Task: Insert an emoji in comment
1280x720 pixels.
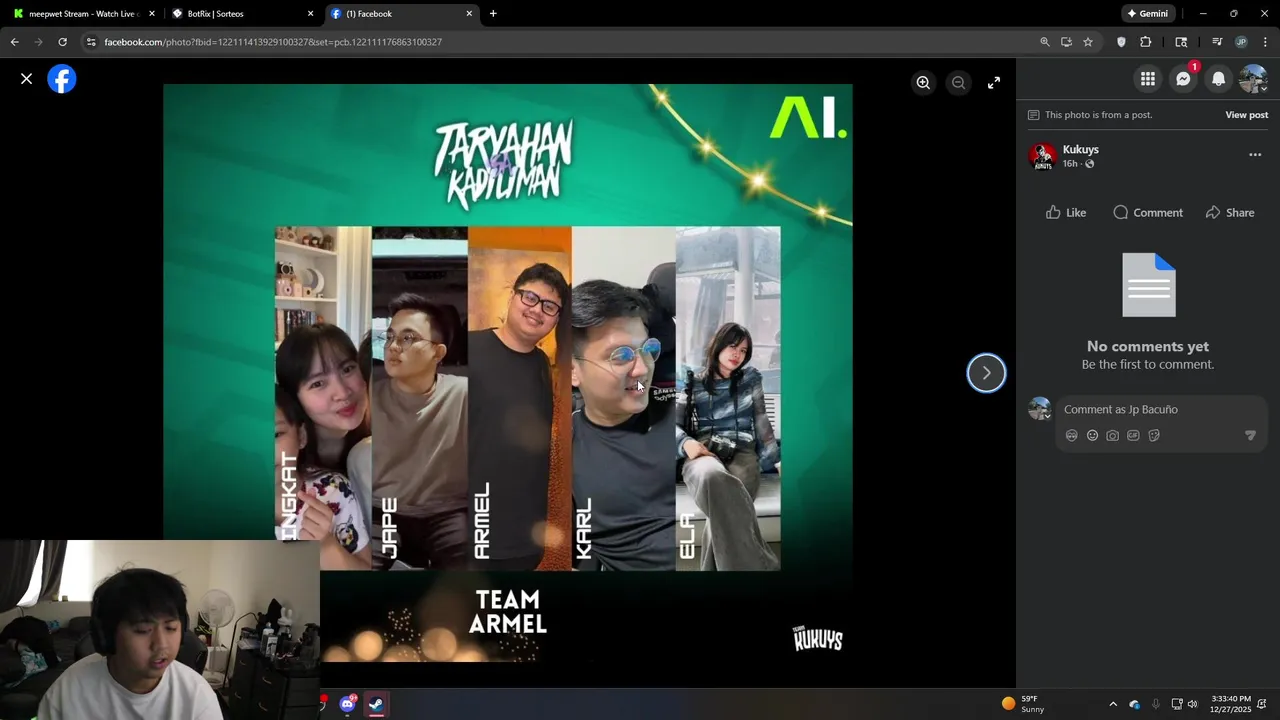Action: tap(1092, 436)
